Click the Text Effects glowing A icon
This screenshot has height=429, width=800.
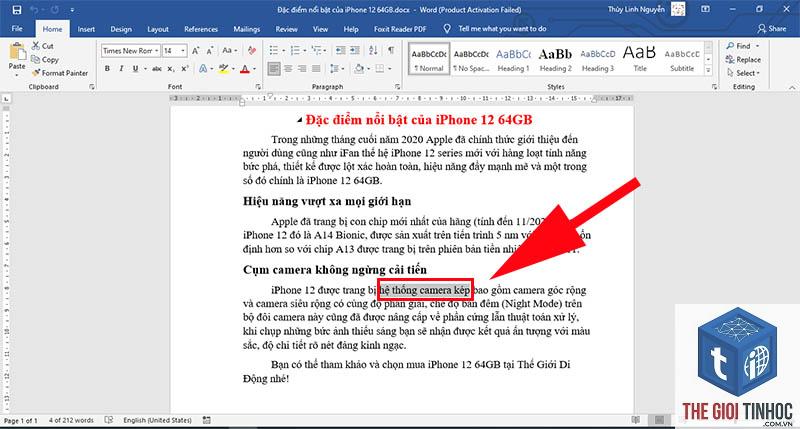(204, 68)
